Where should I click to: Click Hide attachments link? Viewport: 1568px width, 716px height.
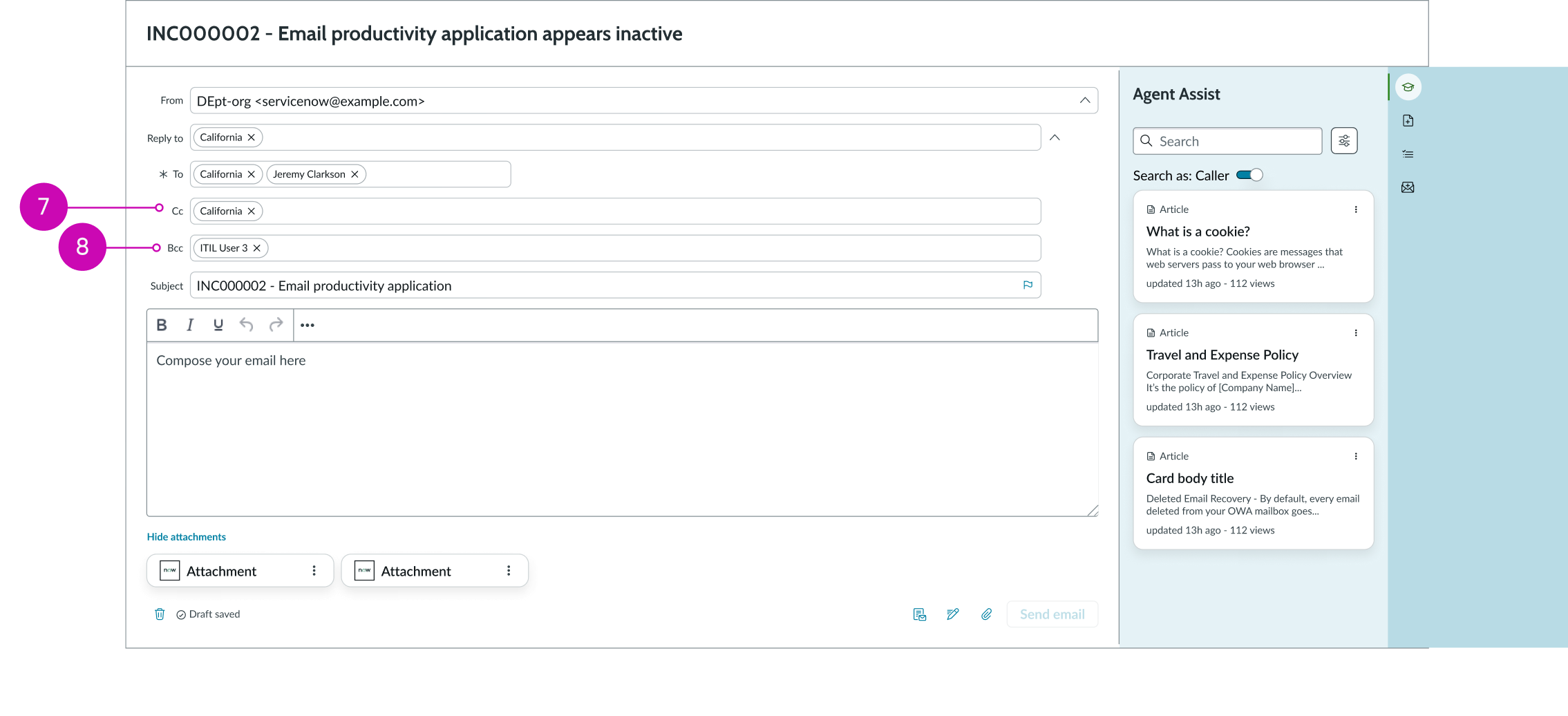(186, 537)
